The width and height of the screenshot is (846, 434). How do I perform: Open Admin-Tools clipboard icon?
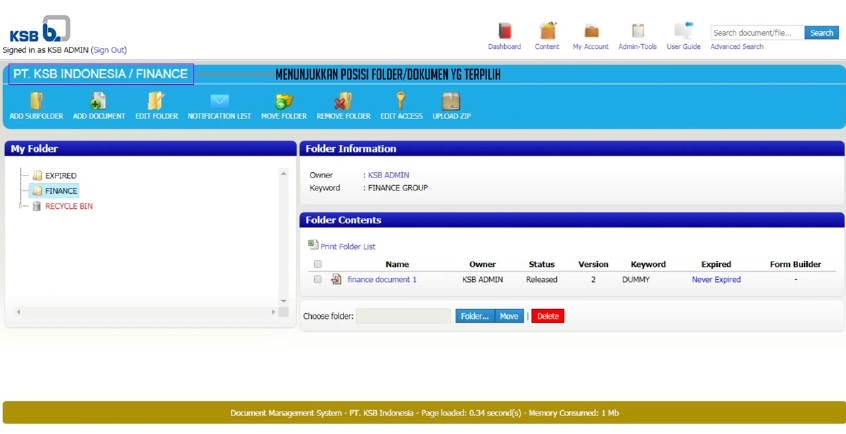[638, 31]
